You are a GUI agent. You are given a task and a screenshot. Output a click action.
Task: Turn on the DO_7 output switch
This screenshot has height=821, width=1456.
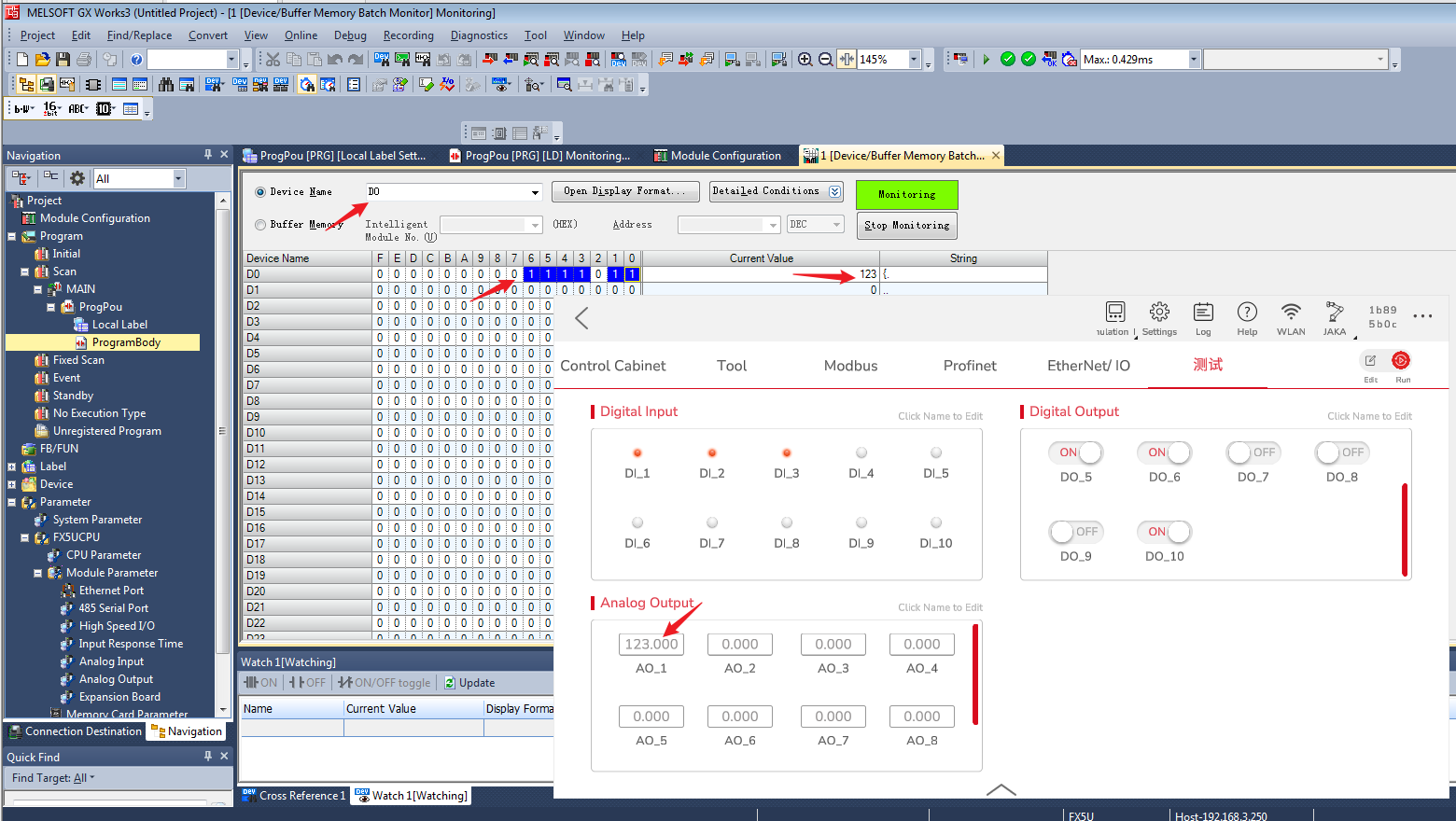[1253, 452]
